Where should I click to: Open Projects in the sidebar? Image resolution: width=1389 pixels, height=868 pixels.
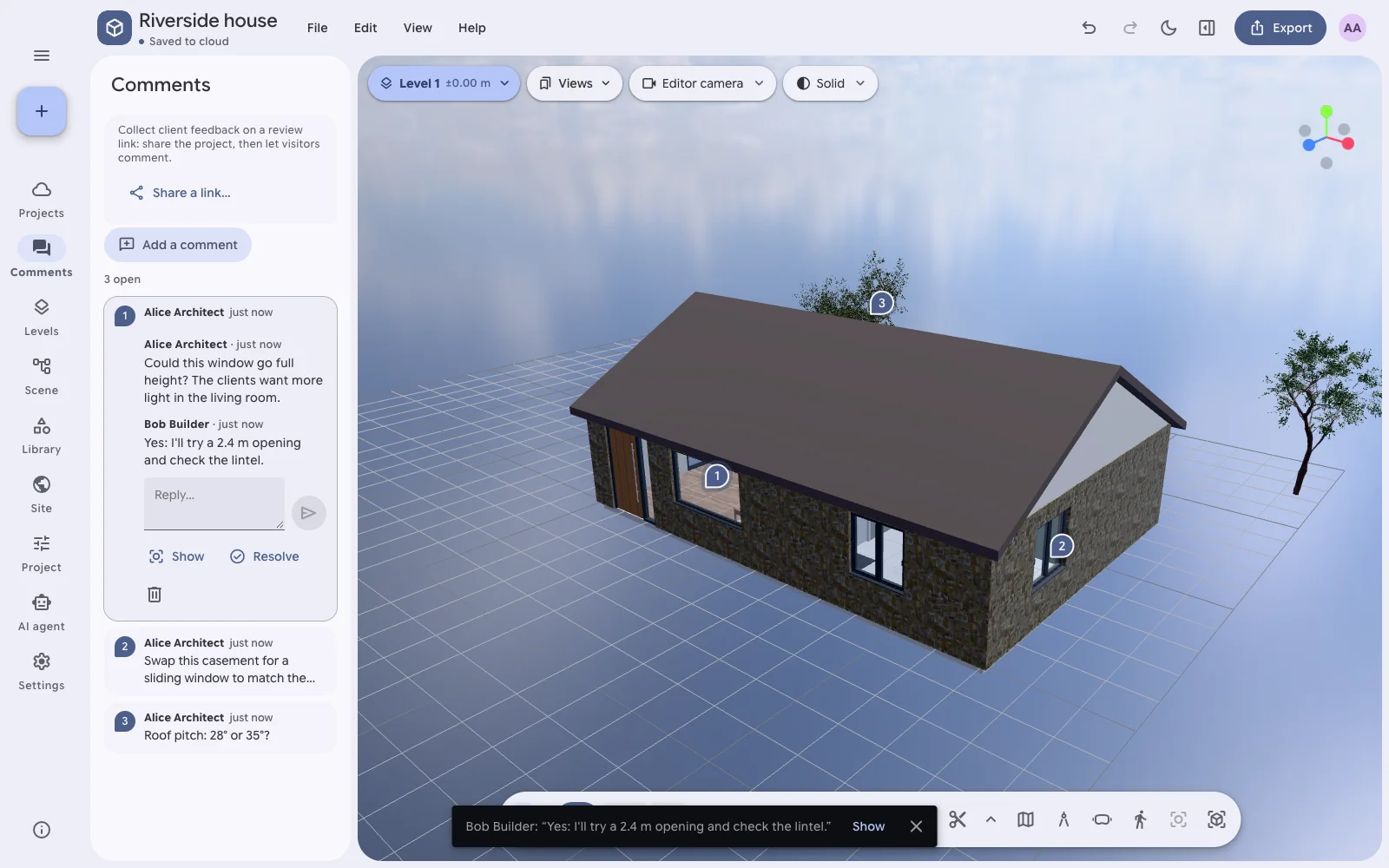click(x=42, y=200)
